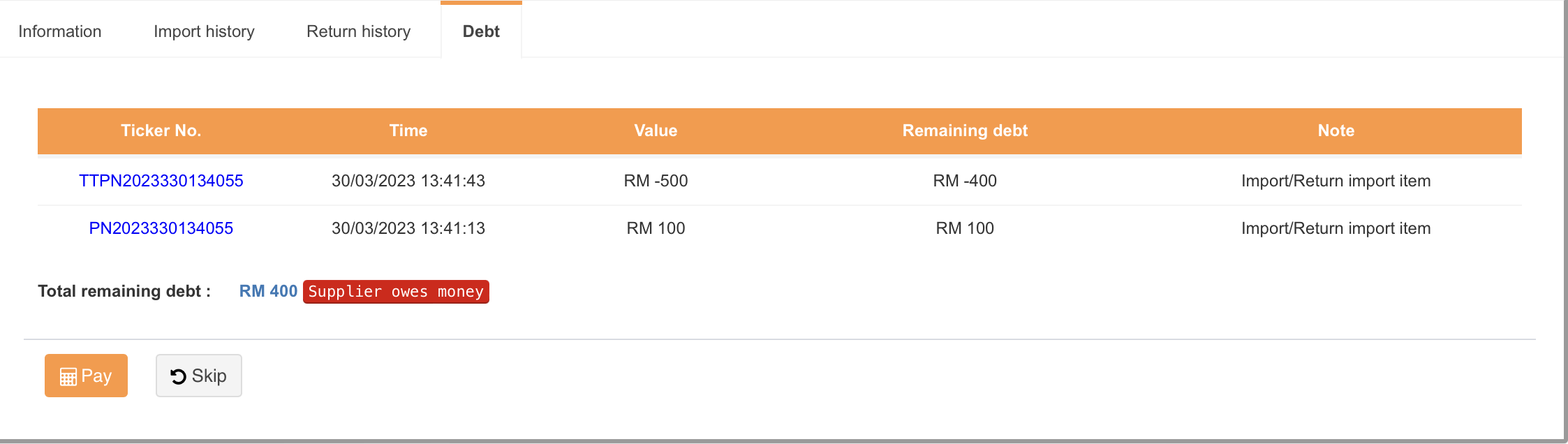Click the undo arrow icon on Skip
1568x444 pixels.
179,377
